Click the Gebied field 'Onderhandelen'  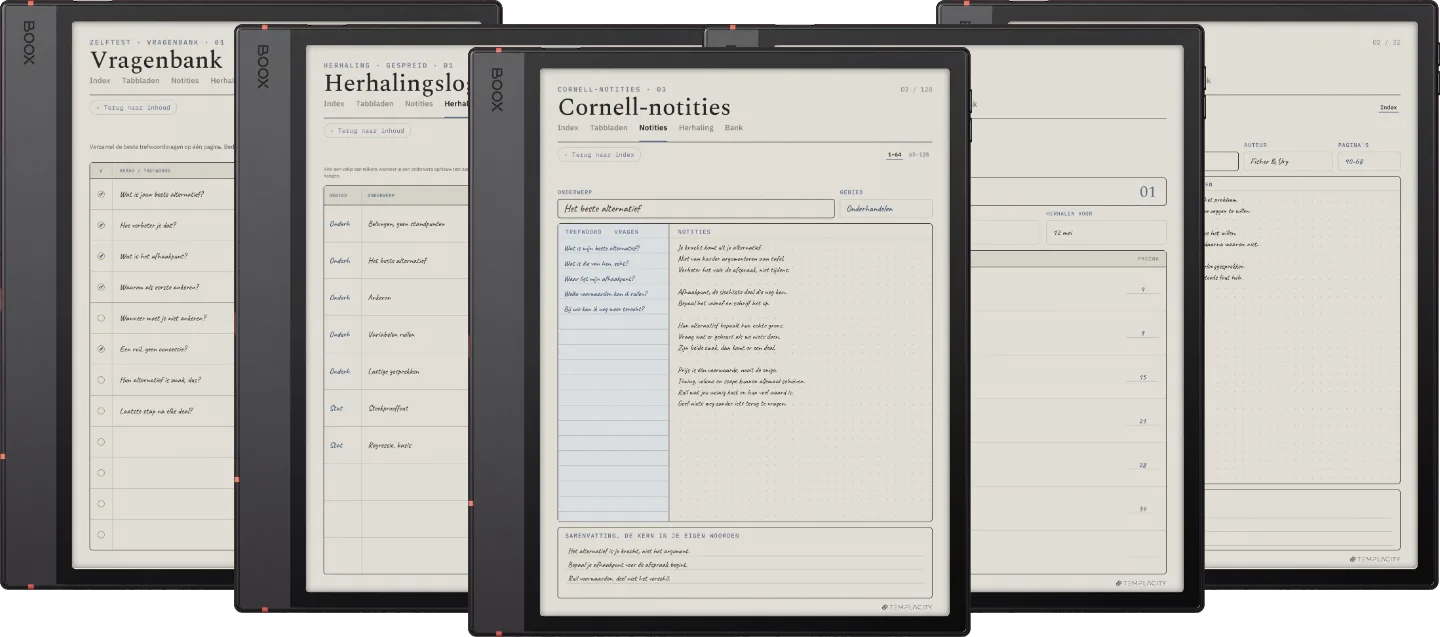[886, 209]
